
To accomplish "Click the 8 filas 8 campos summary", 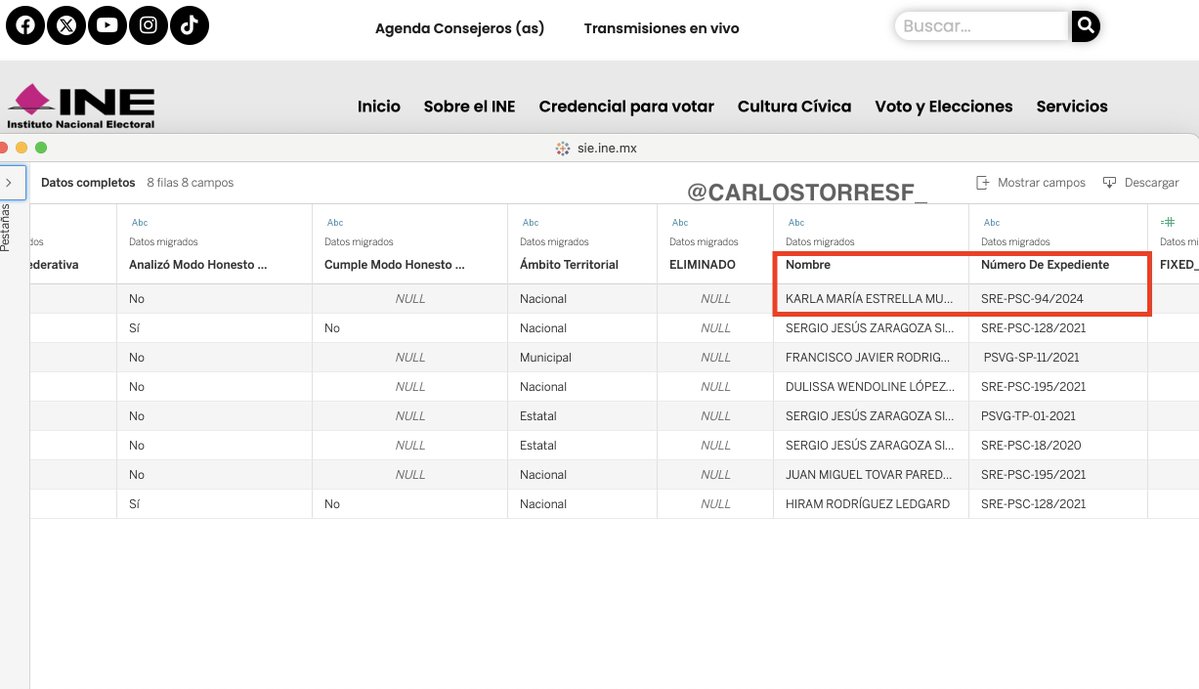I will 190,183.
